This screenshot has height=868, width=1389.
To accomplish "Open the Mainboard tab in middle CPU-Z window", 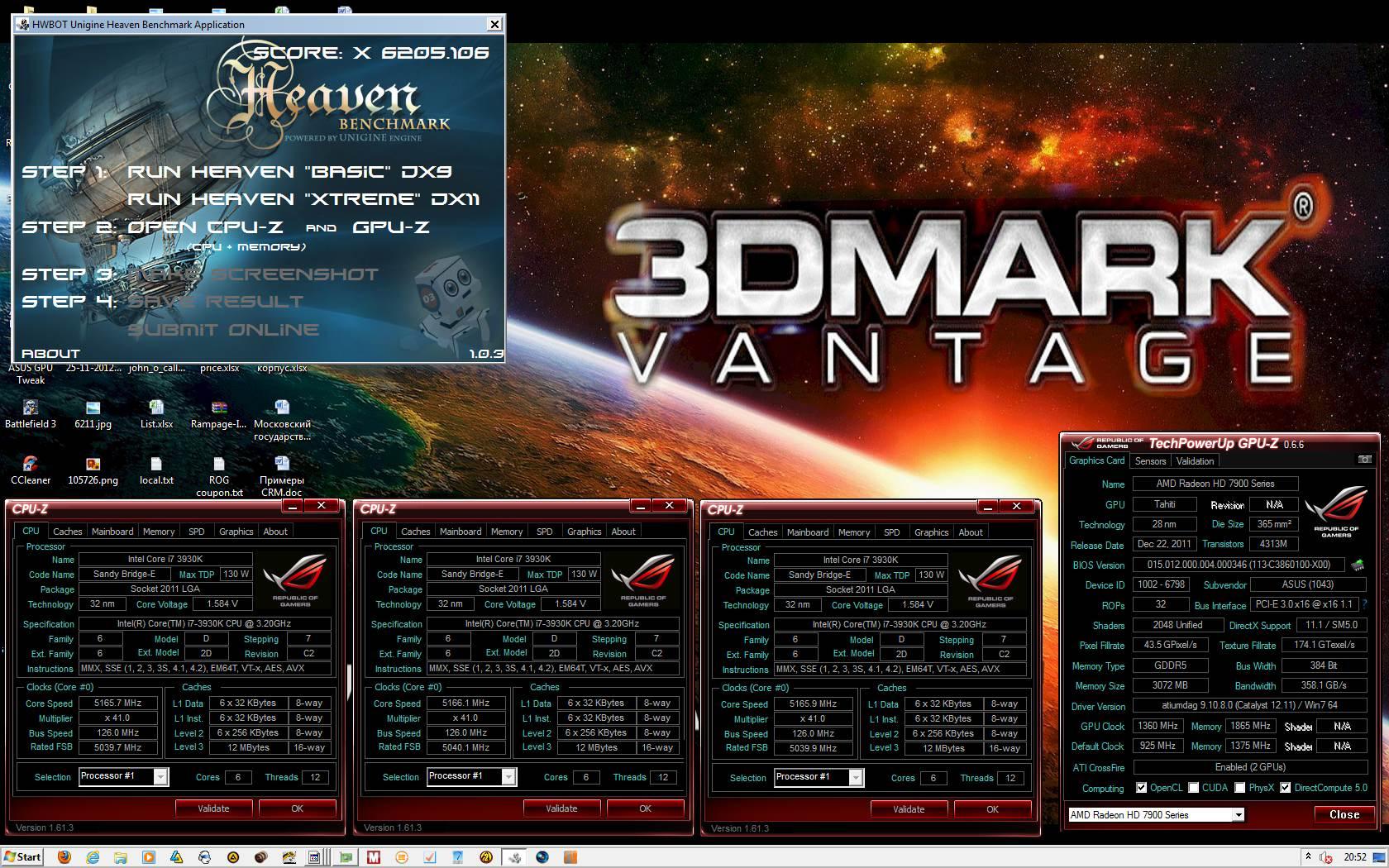I will pyautogui.click(x=461, y=532).
